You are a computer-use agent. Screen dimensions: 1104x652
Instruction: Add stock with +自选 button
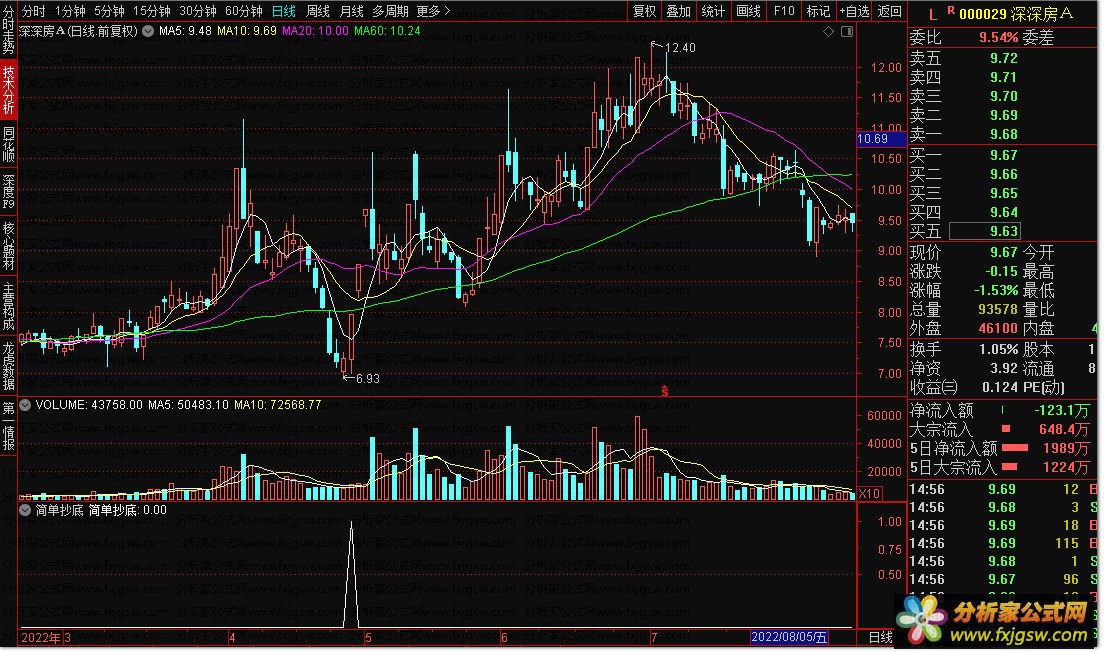tap(854, 11)
